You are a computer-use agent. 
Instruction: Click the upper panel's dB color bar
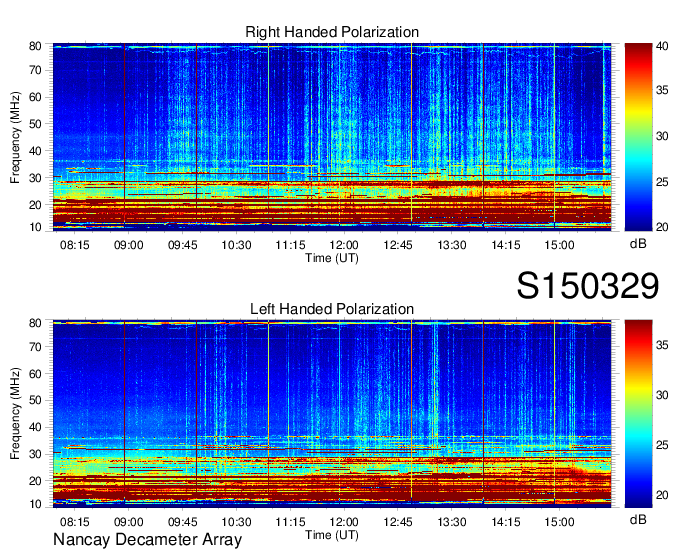pos(638,137)
